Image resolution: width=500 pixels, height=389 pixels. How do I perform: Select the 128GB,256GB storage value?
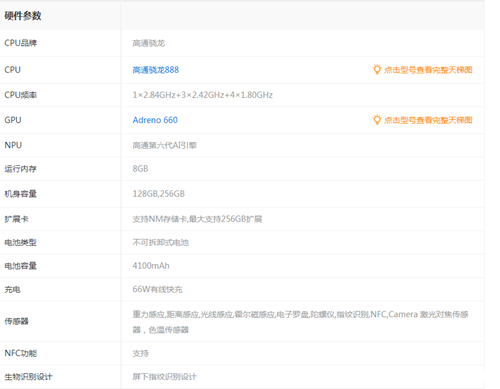(x=159, y=194)
